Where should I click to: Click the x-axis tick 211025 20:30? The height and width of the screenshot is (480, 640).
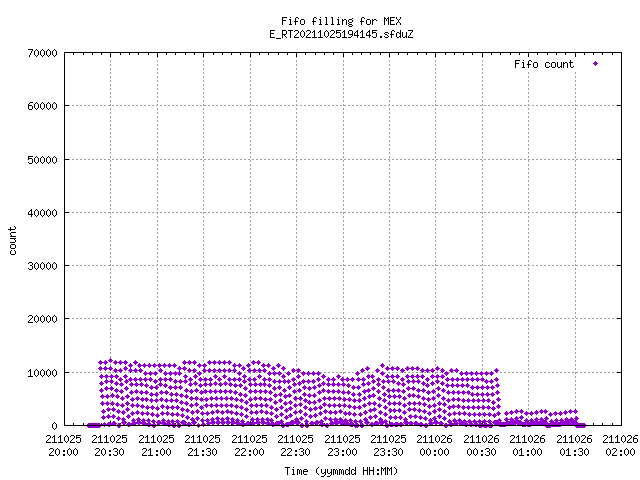(x=109, y=446)
